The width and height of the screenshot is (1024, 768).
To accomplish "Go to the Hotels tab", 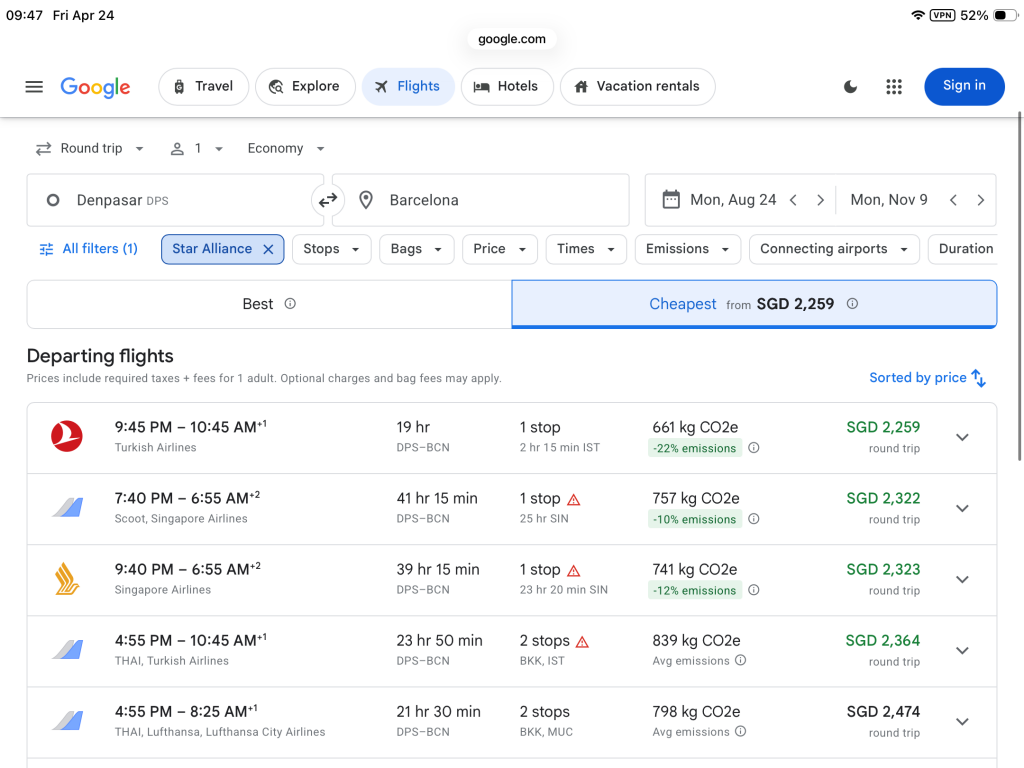I will 505,87.
